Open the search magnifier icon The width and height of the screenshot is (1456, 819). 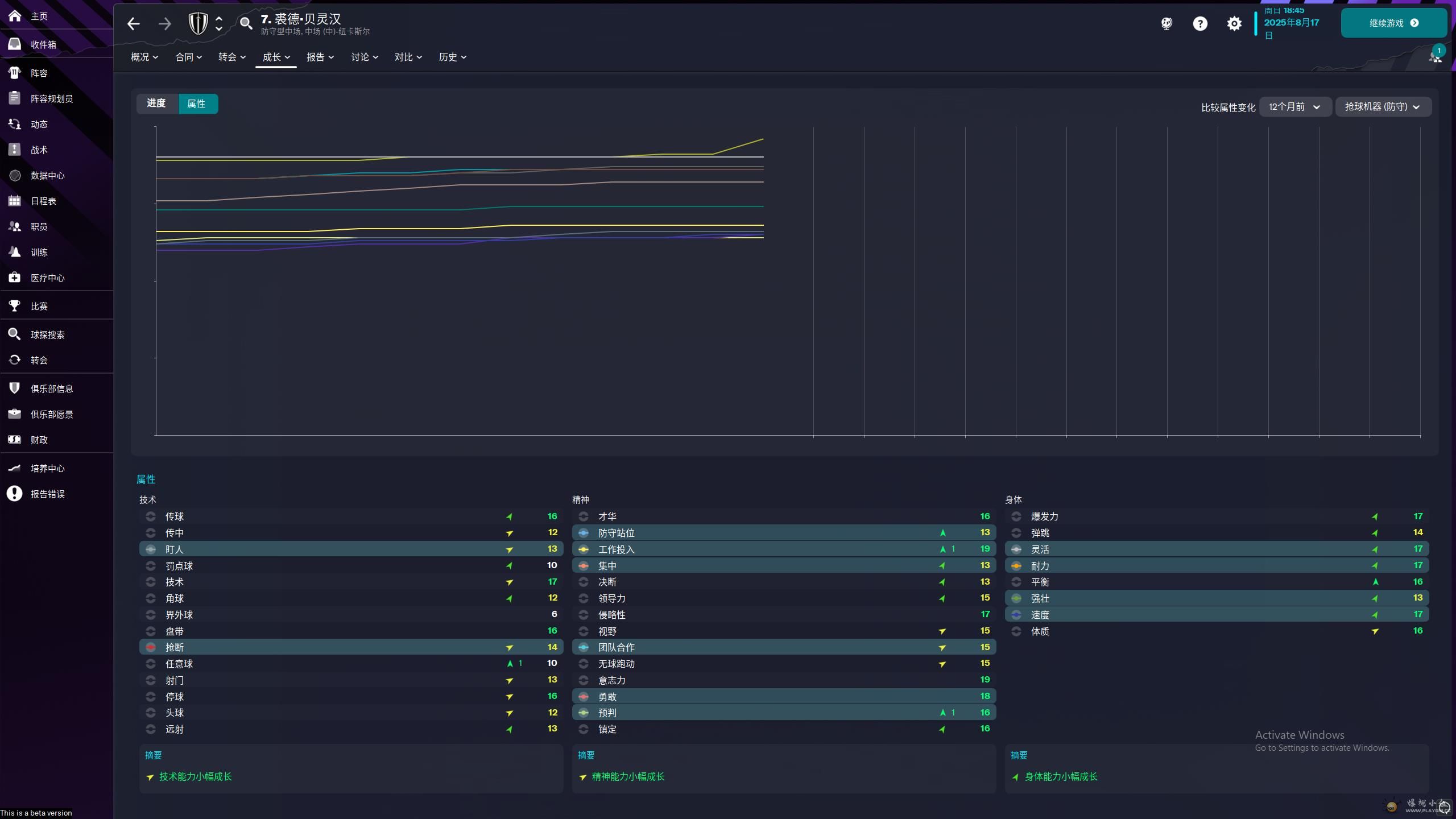(246, 24)
